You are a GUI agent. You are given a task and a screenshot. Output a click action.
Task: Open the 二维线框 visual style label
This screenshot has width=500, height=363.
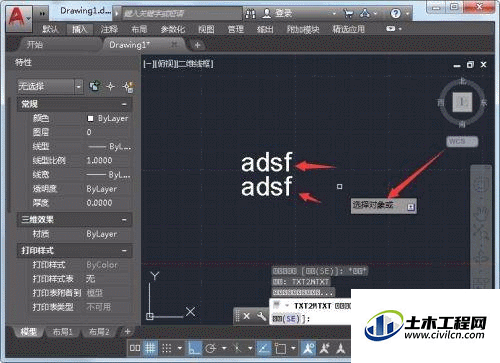click(195, 64)
